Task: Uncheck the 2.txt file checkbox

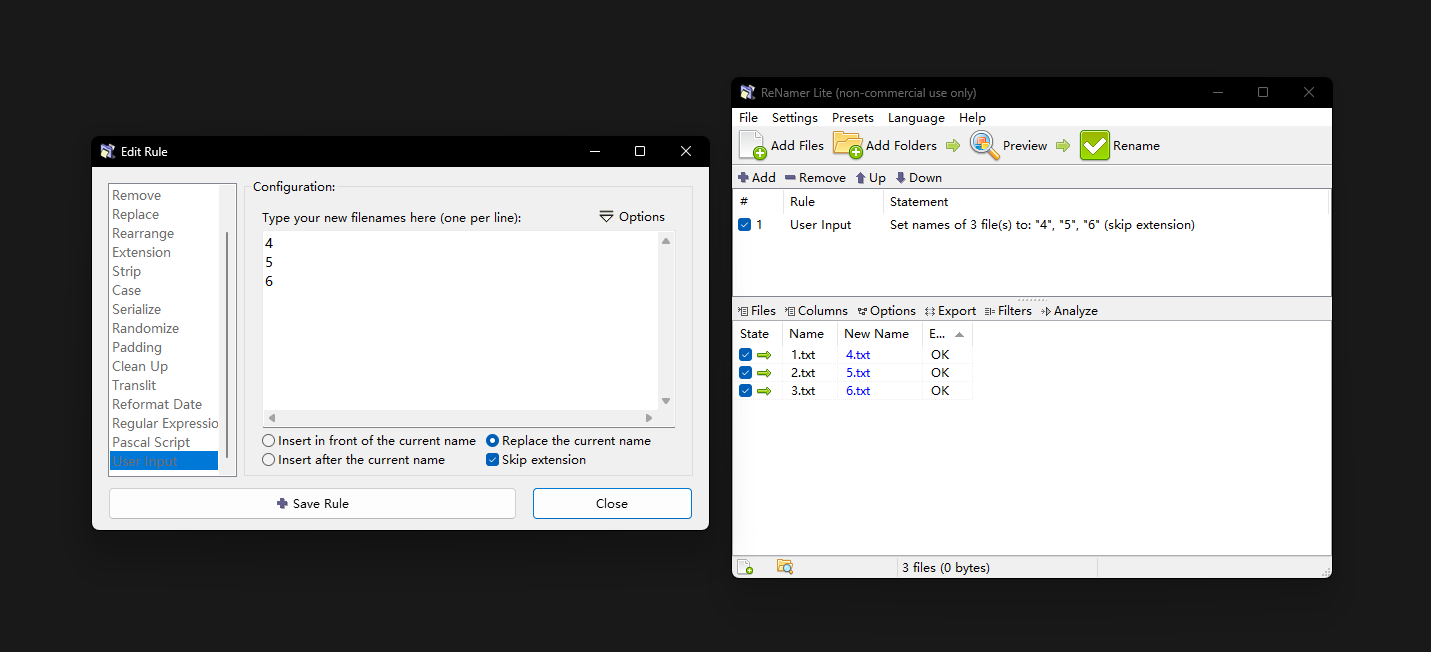Action: (745, 373)
